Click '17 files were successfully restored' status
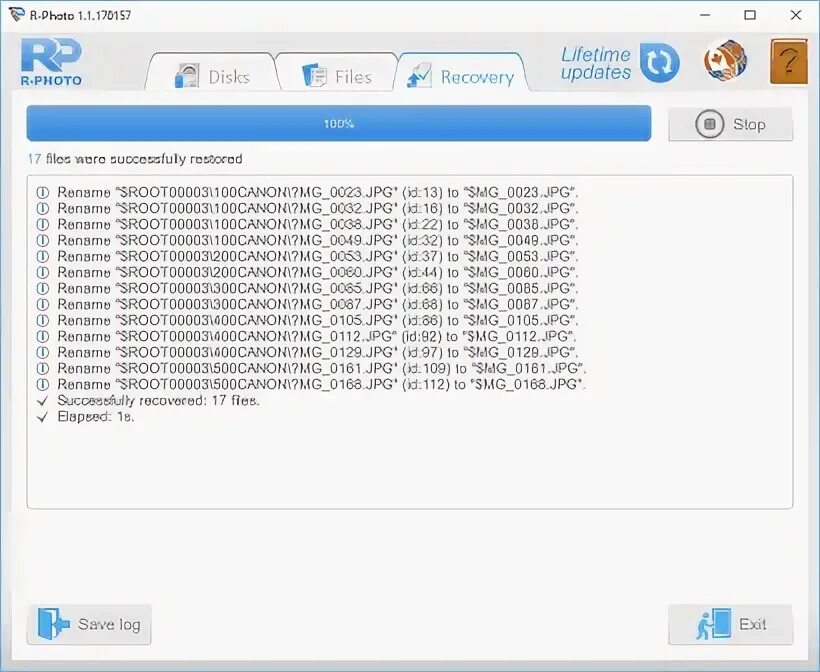 (135, 159)
